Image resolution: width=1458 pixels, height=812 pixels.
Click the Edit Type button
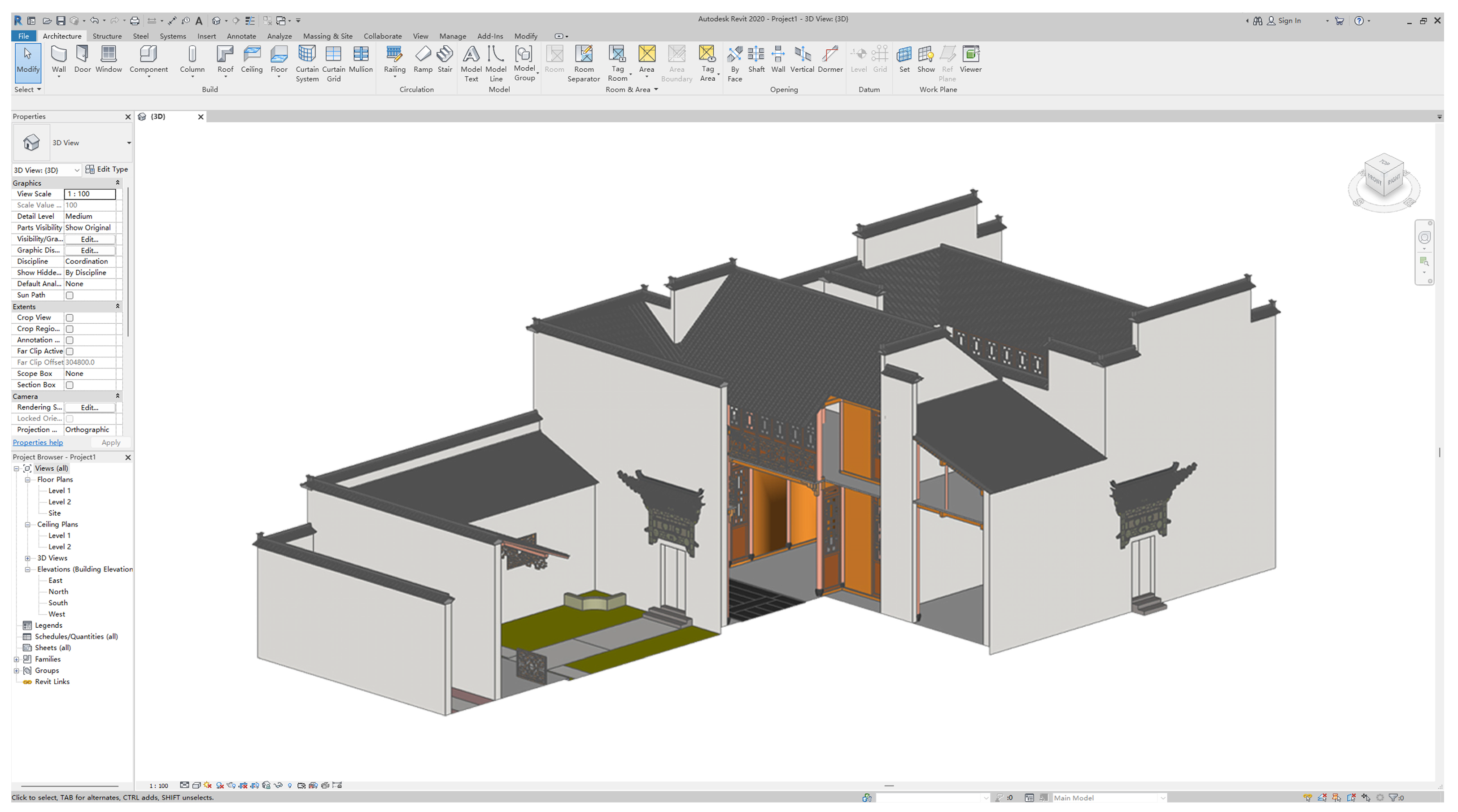pos(107,169)
